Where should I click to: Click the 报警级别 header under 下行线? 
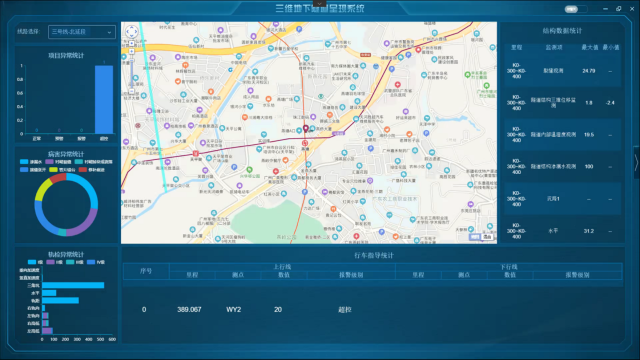(577, 275)
